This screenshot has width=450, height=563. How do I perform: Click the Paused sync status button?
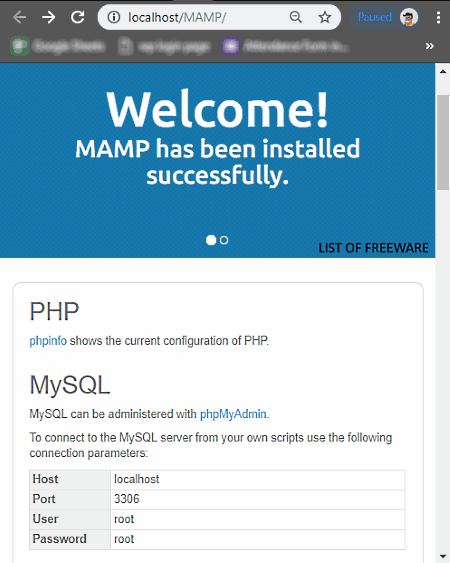[375, 17]
